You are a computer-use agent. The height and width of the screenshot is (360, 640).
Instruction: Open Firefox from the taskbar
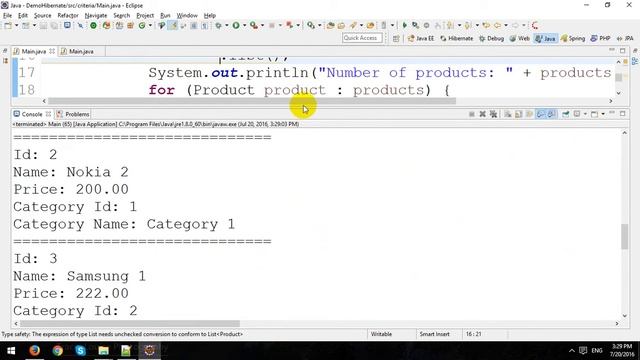(x=34, y=350)
